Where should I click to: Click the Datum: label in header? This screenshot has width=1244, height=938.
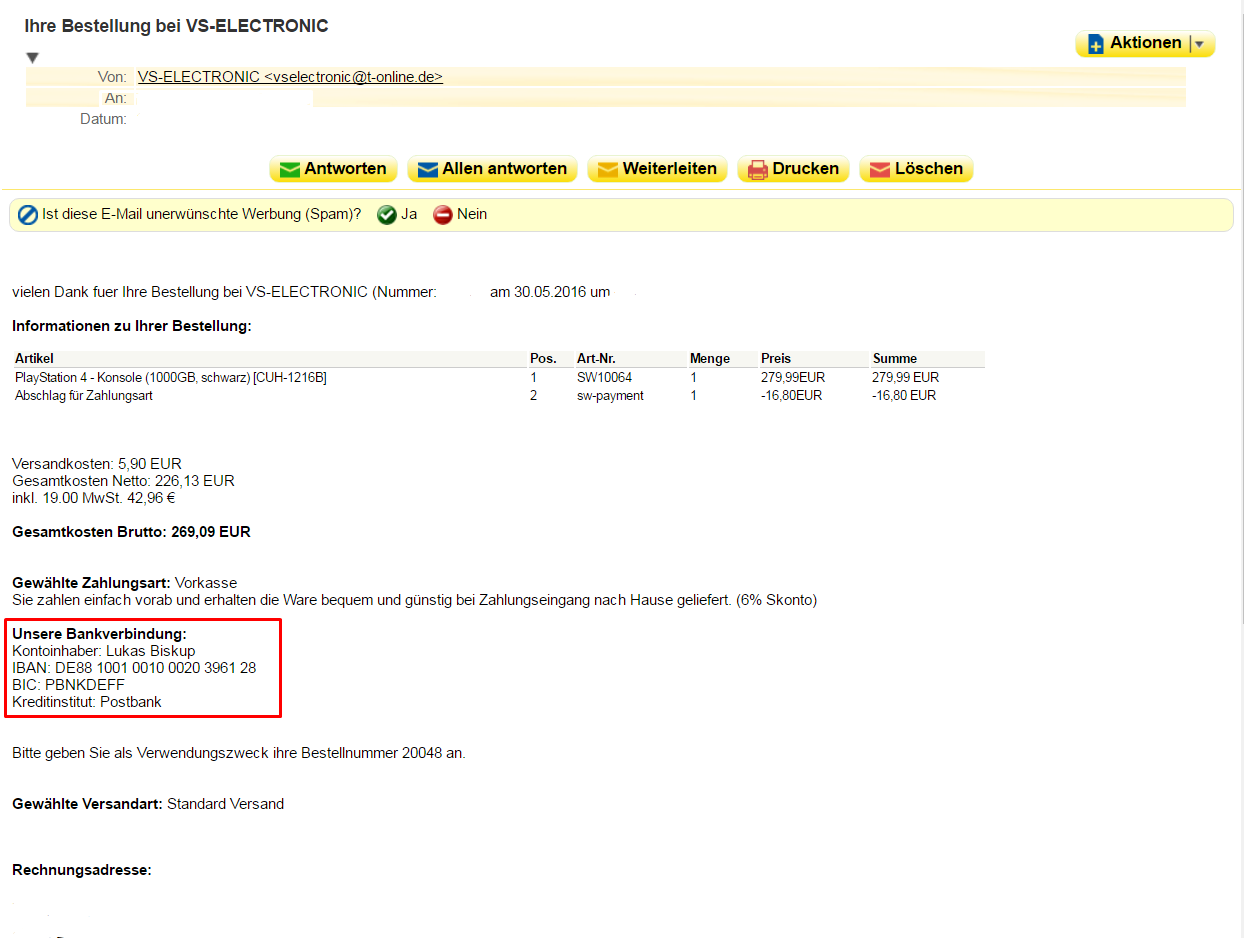click(103, 119)
